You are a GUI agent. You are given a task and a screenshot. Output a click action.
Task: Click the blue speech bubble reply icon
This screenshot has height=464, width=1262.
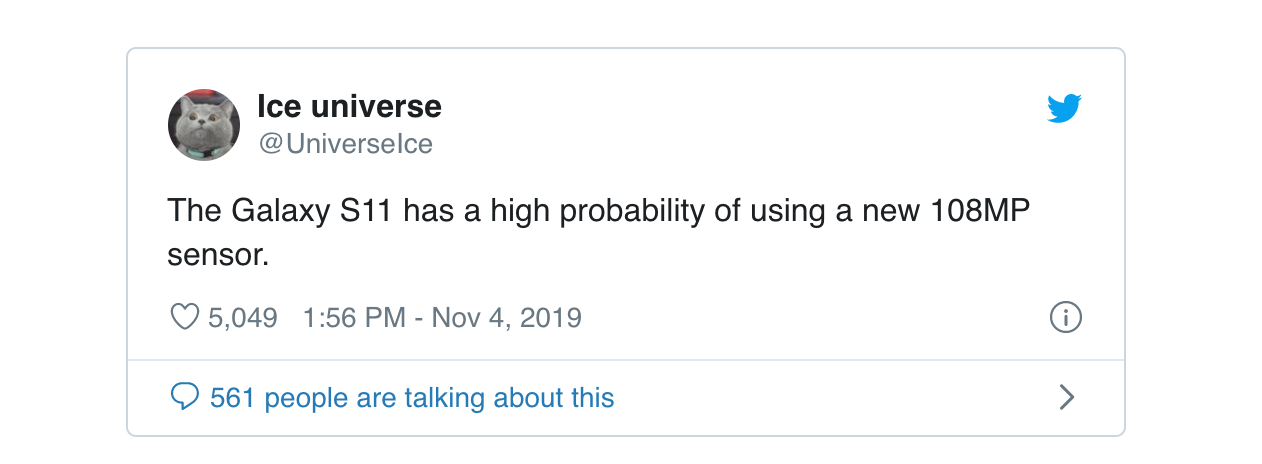coord(185,398)
